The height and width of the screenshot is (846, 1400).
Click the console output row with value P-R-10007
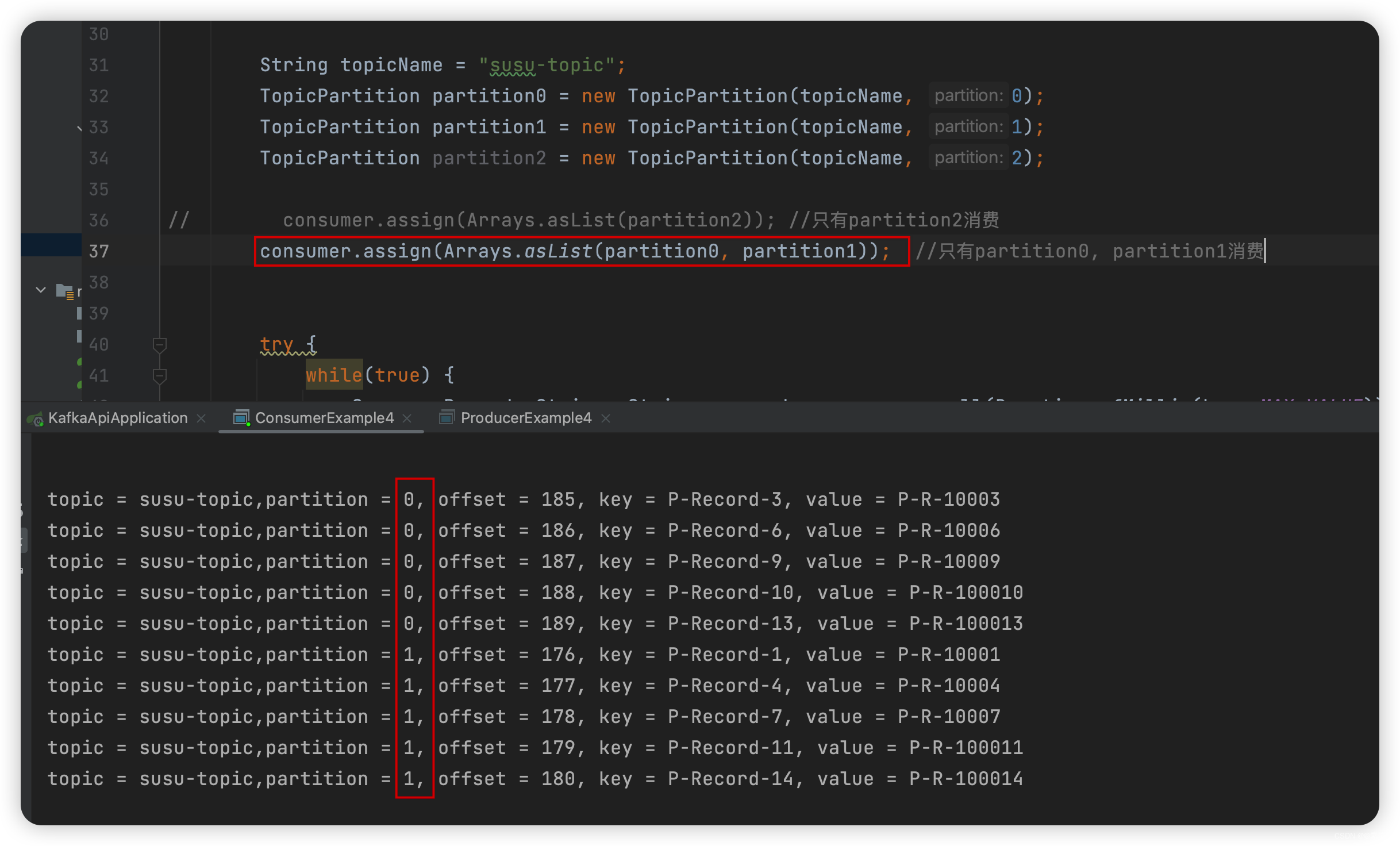pos(524,717)
